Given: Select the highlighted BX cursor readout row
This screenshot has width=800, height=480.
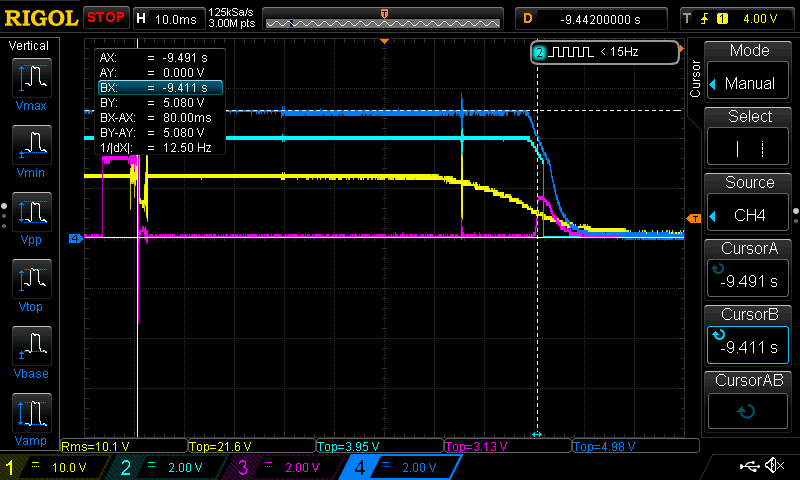Looking at the screenshot, I should point(160,88).
